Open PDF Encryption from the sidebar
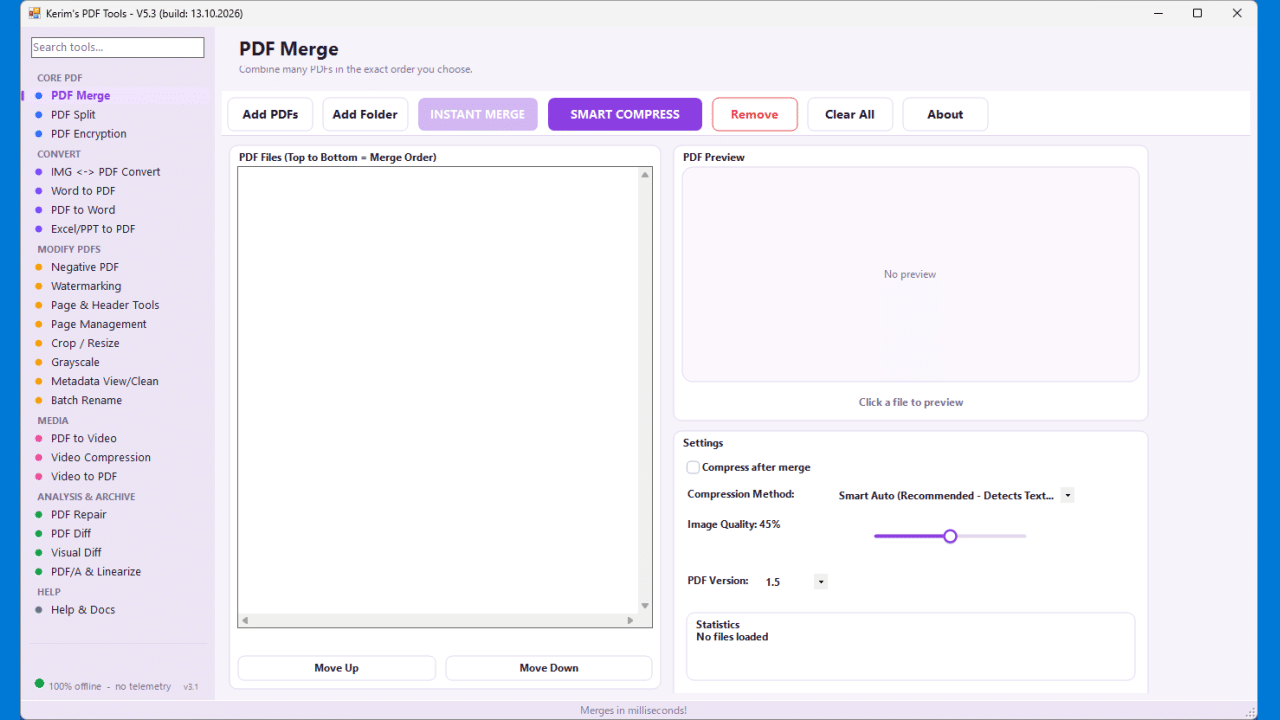Image resolution: width=1280 pixels, height=720 pixels. click(89, 134)
